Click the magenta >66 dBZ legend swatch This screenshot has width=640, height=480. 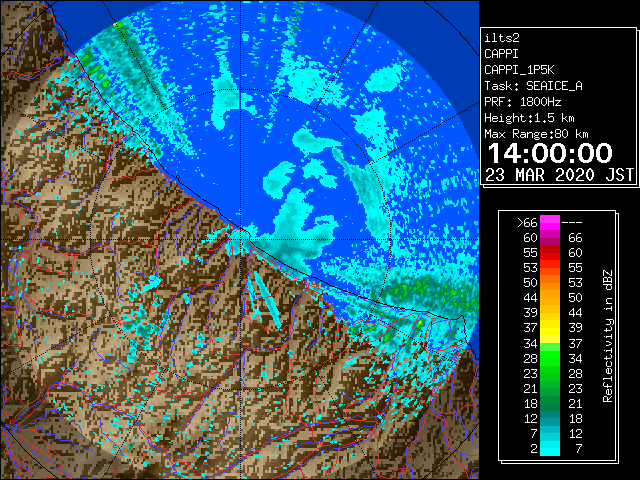click(550, 223)
